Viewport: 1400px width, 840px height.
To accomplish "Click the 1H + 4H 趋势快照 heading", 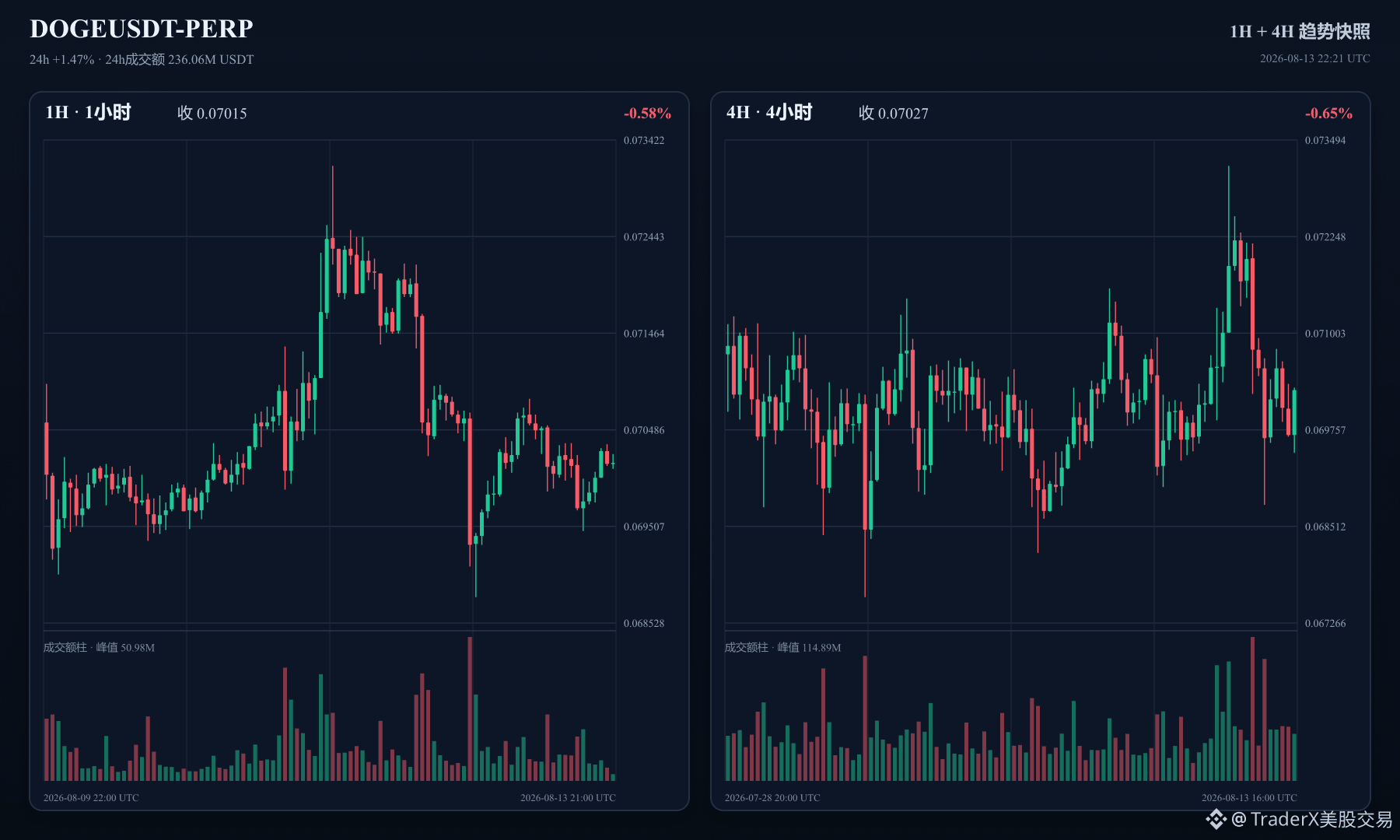I will (1300, 31).
